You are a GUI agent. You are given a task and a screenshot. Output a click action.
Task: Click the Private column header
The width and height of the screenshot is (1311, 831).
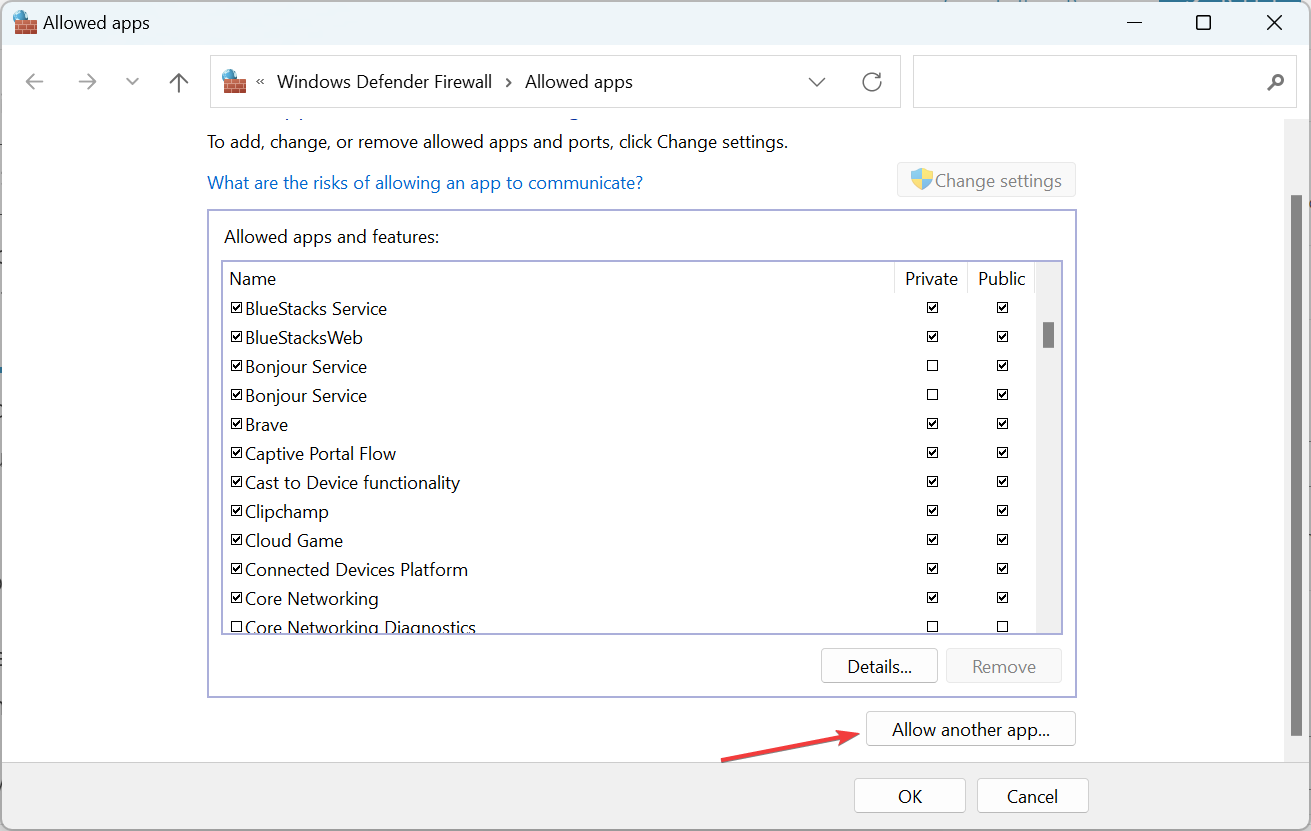931,278
